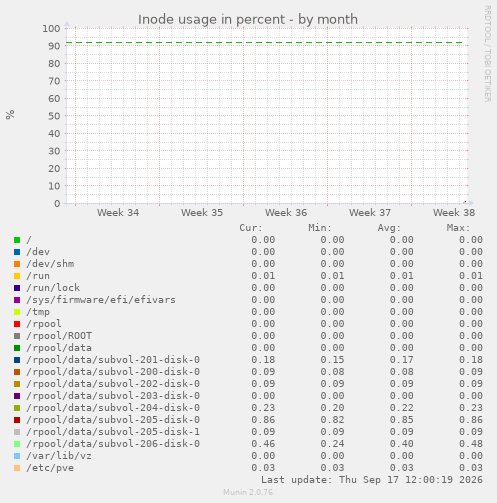Click the orange /dev/shm legend swatch
Viewport: 497px width, 503px height.
[17, 264]
